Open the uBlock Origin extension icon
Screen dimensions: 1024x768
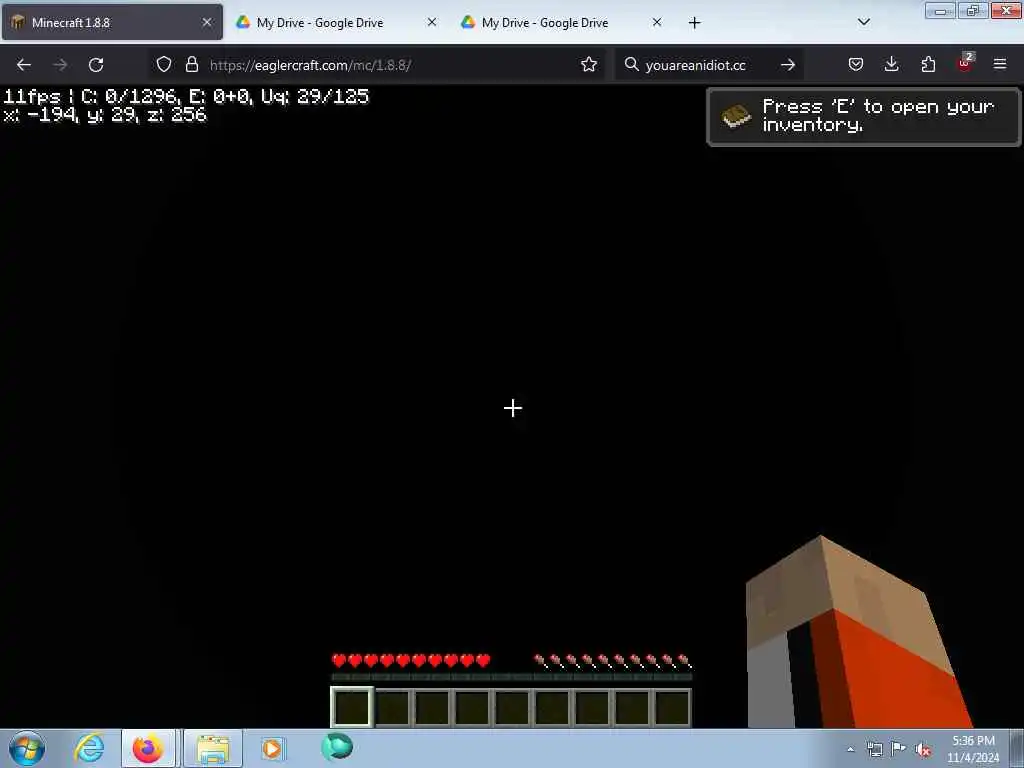pyautogui.click(x=965, y=63)
